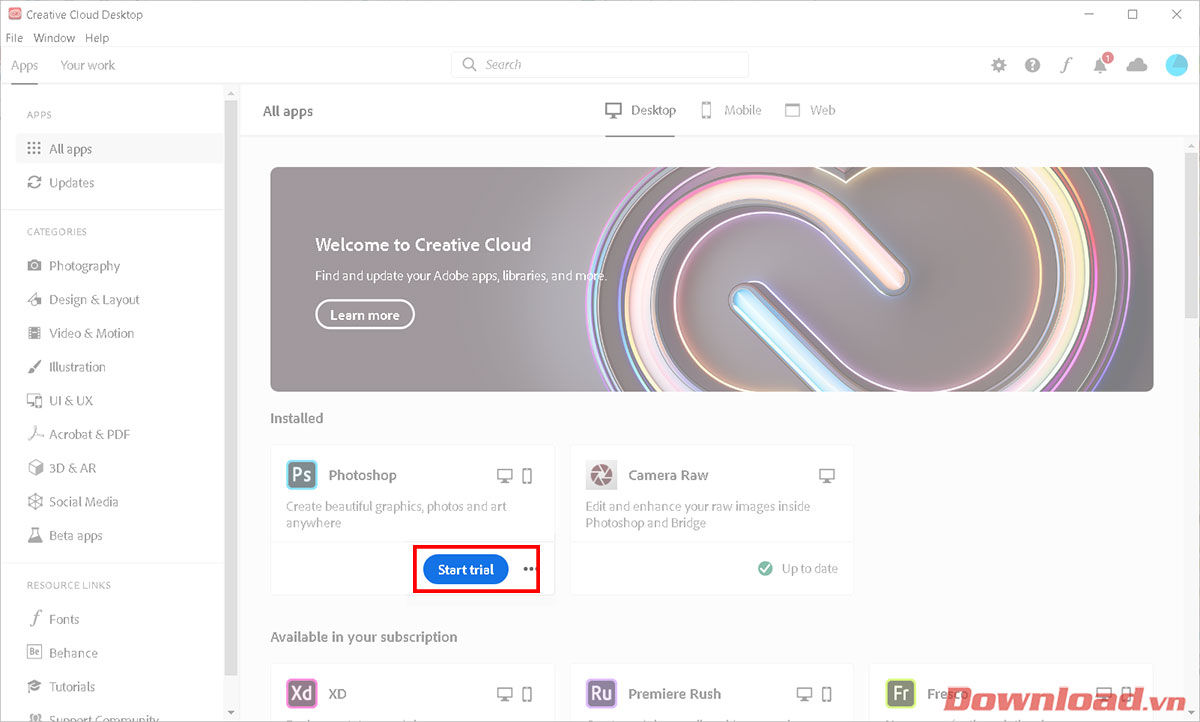Image resolution: width=1200 pixels, height=722 pixels.
Task: Click the search magnifier icon
Action: 470,65
